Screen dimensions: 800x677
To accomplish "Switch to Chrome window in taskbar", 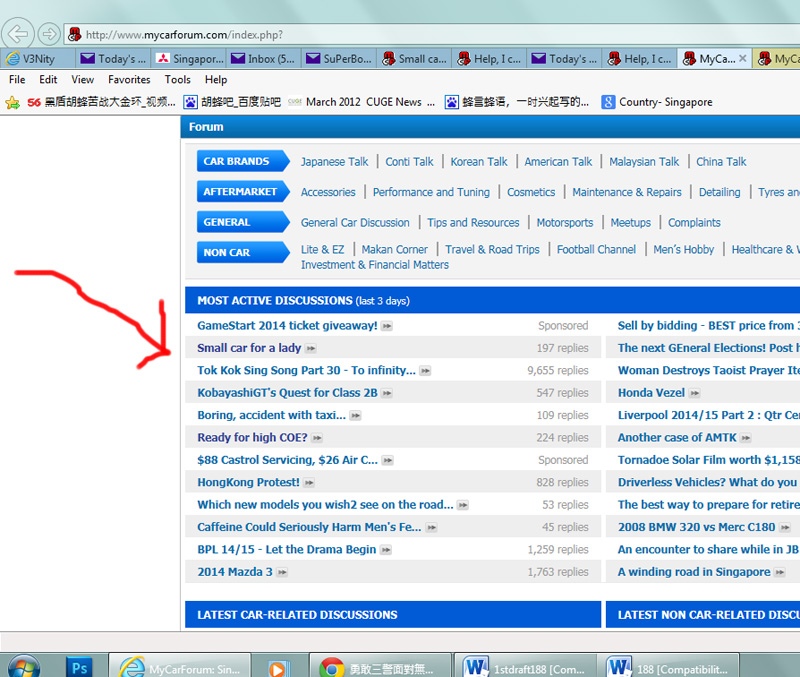I will [x=380, y=666].
